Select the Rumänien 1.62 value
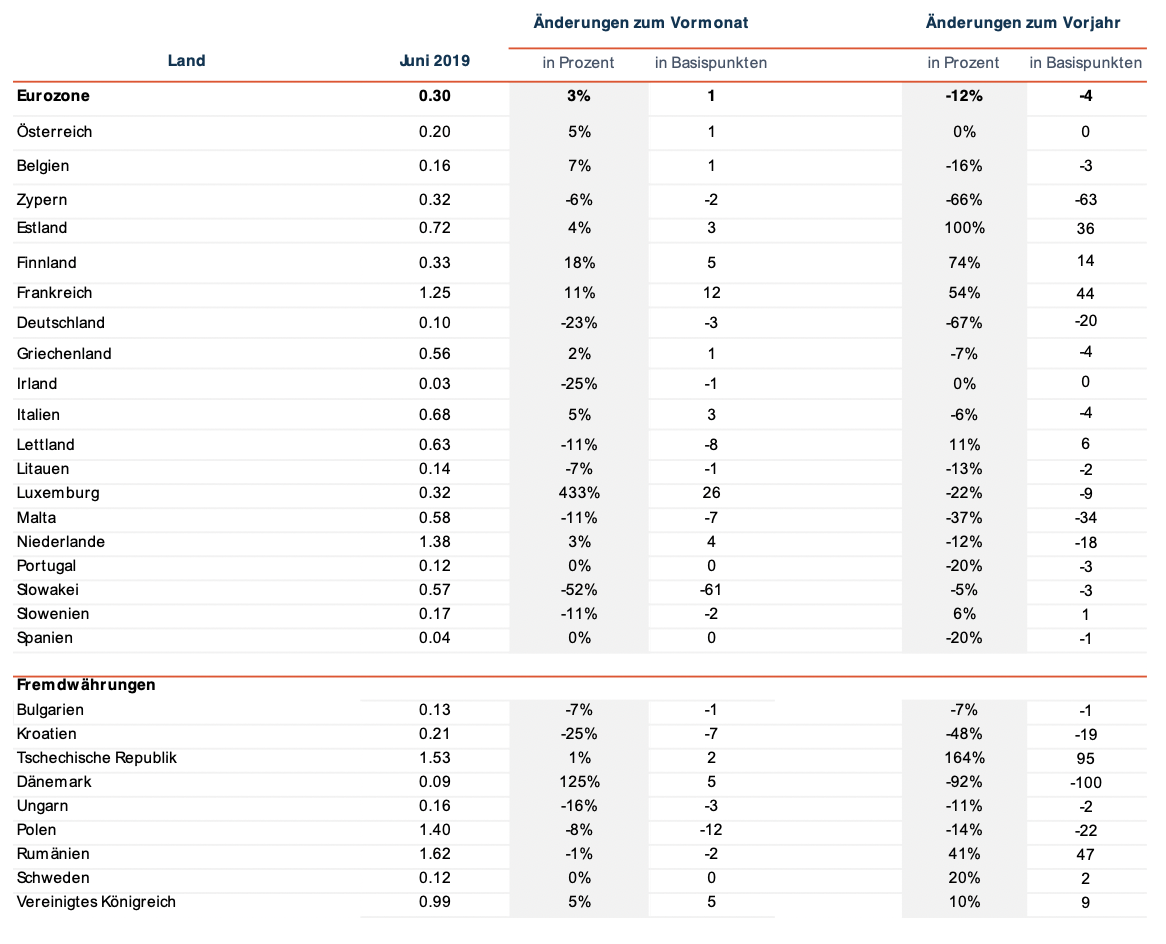Screen dimensions: 1166x944 coord(434,854)
